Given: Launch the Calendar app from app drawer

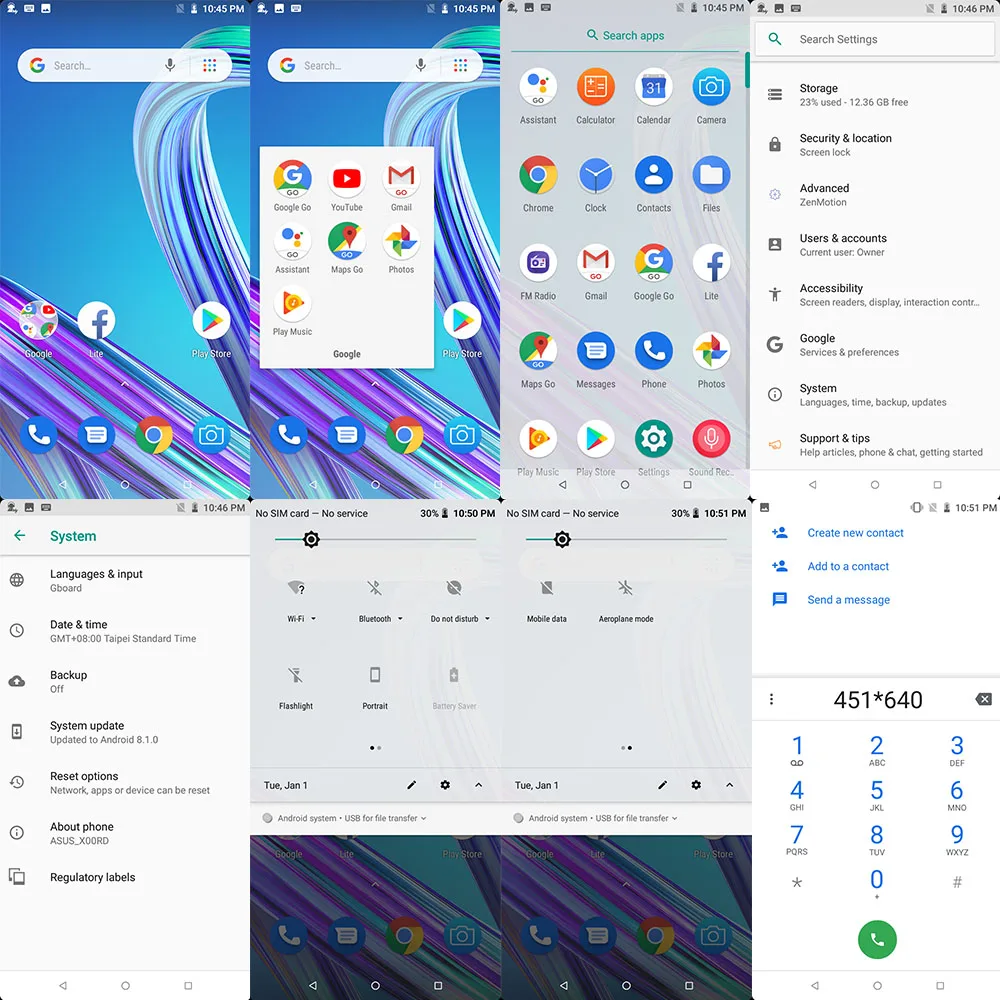Looking at the screenshot, I should [654, 87].
